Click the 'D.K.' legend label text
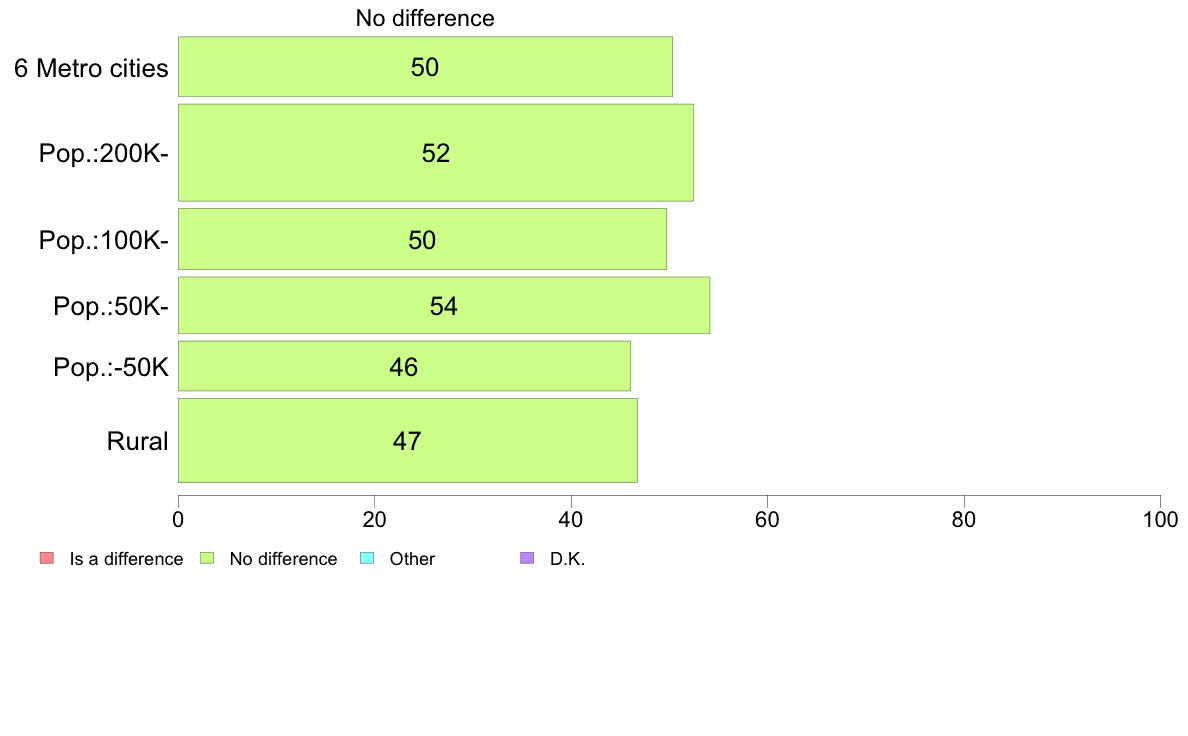 (x=567, y=559)
